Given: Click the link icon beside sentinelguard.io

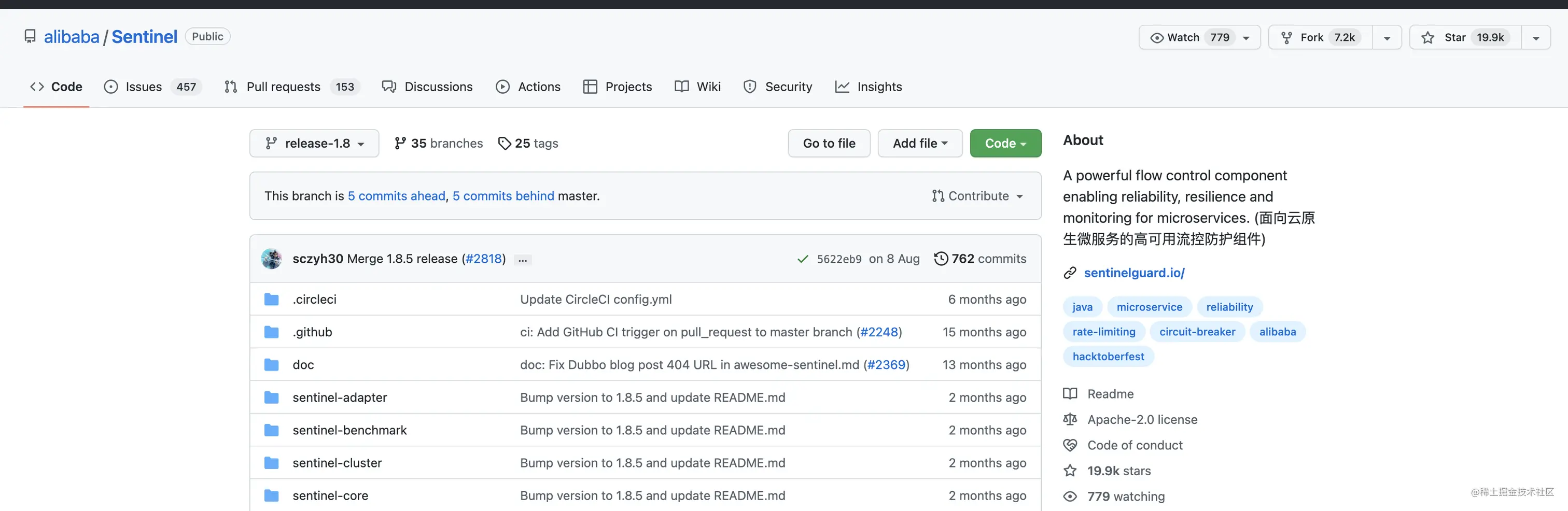Looking at the screenshot, I should point(1070,273).
